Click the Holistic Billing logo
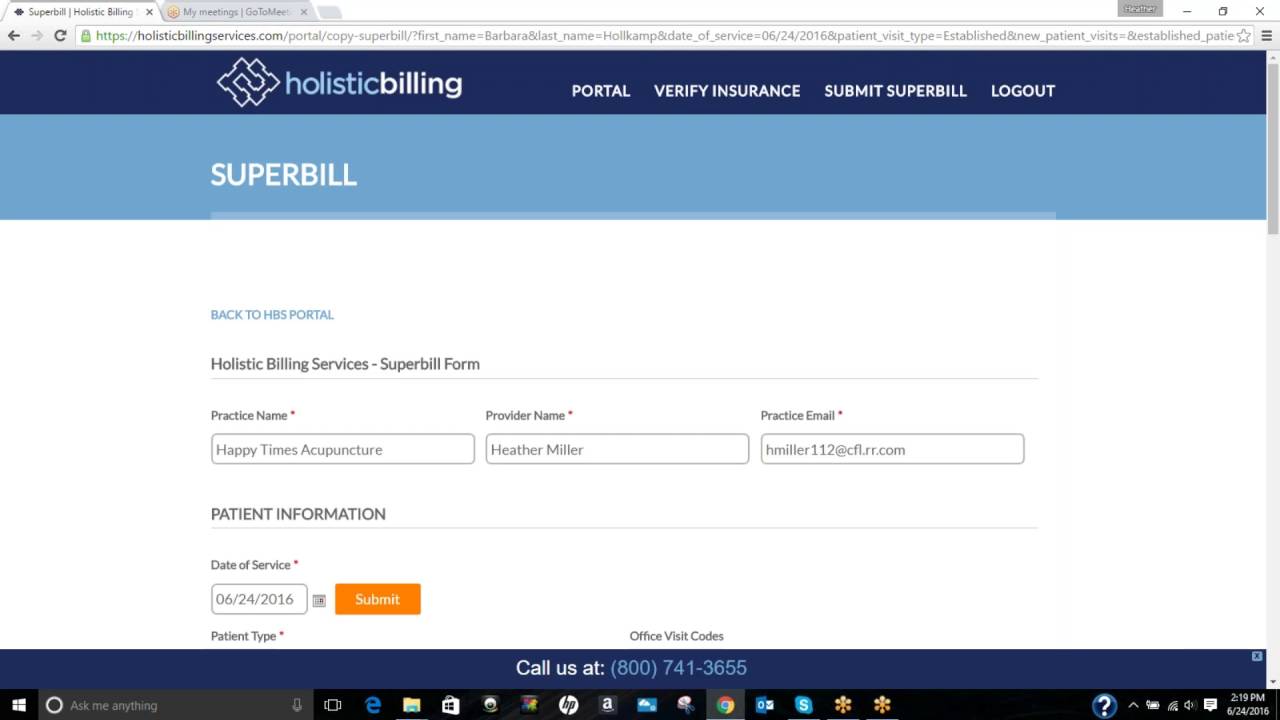This screenshot has height=720, width=1280. point(339,82)
